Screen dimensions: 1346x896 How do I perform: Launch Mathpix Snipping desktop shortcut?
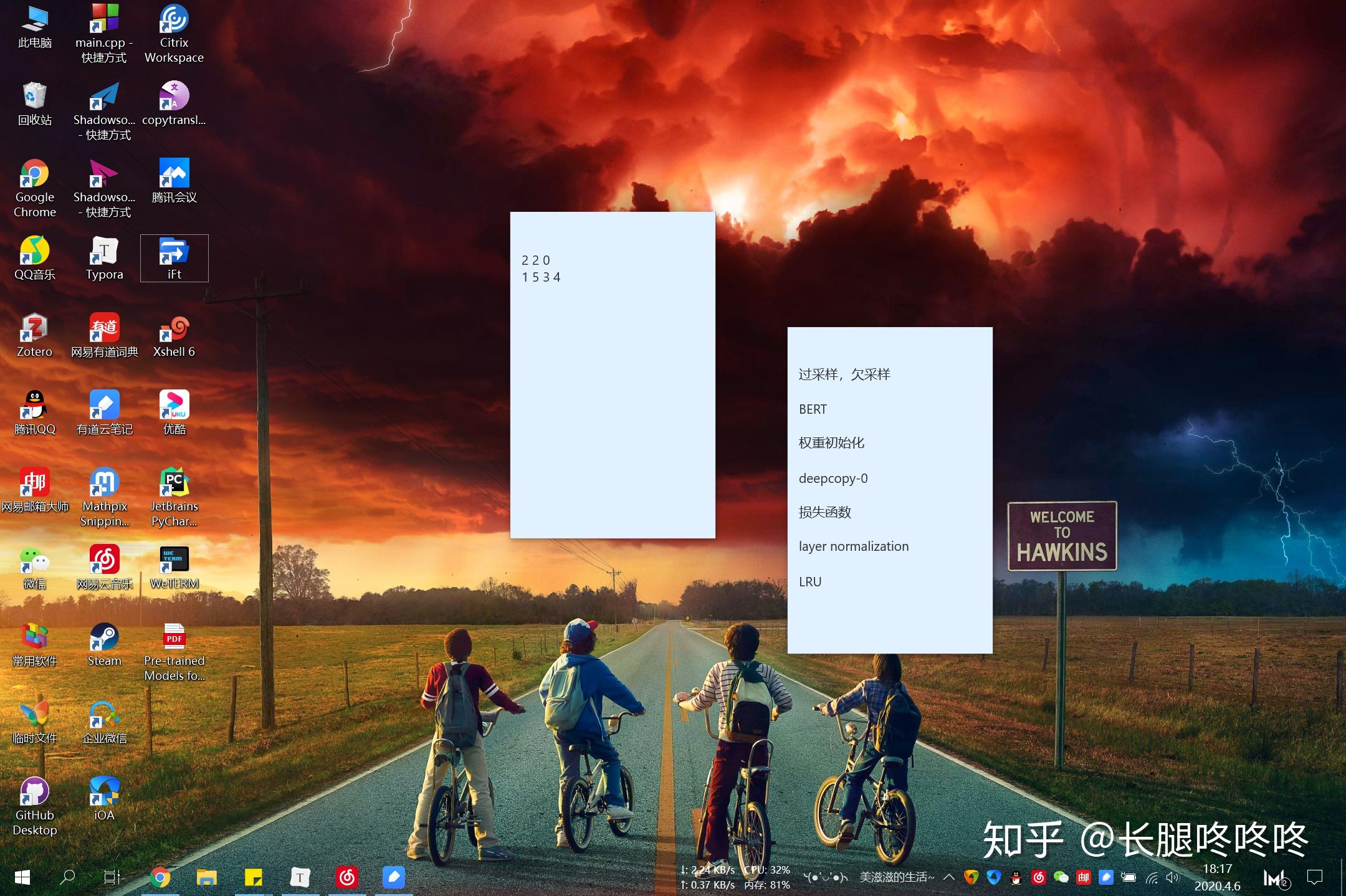pos(104,497)
